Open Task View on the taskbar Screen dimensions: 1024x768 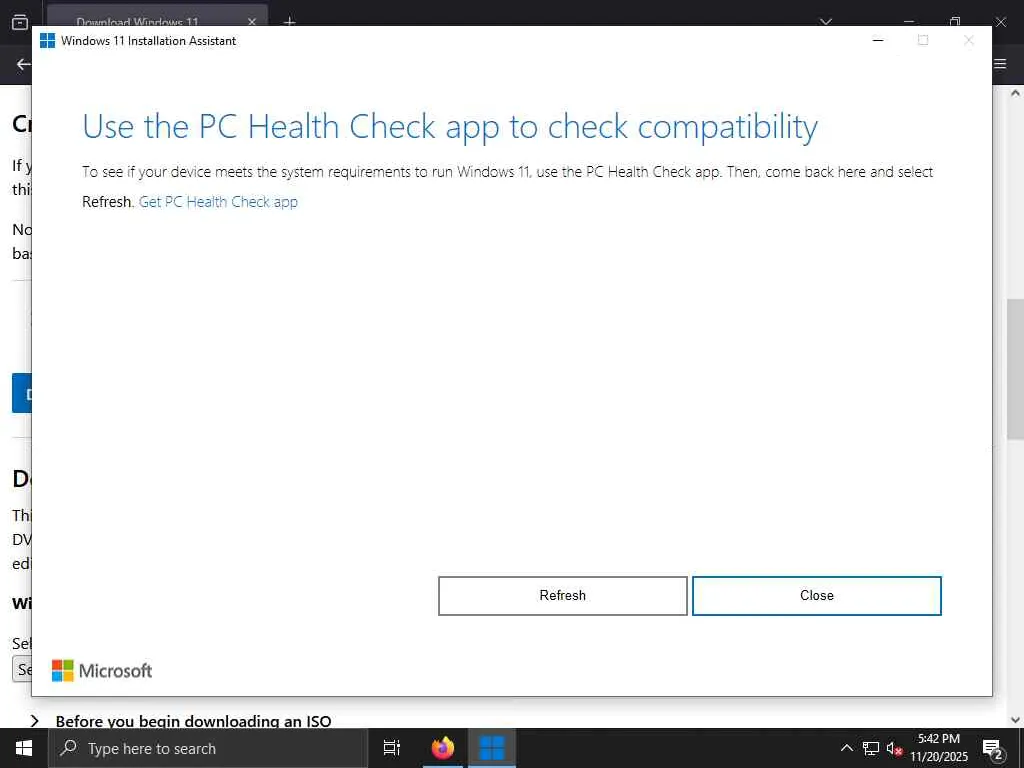coord(392,748)
